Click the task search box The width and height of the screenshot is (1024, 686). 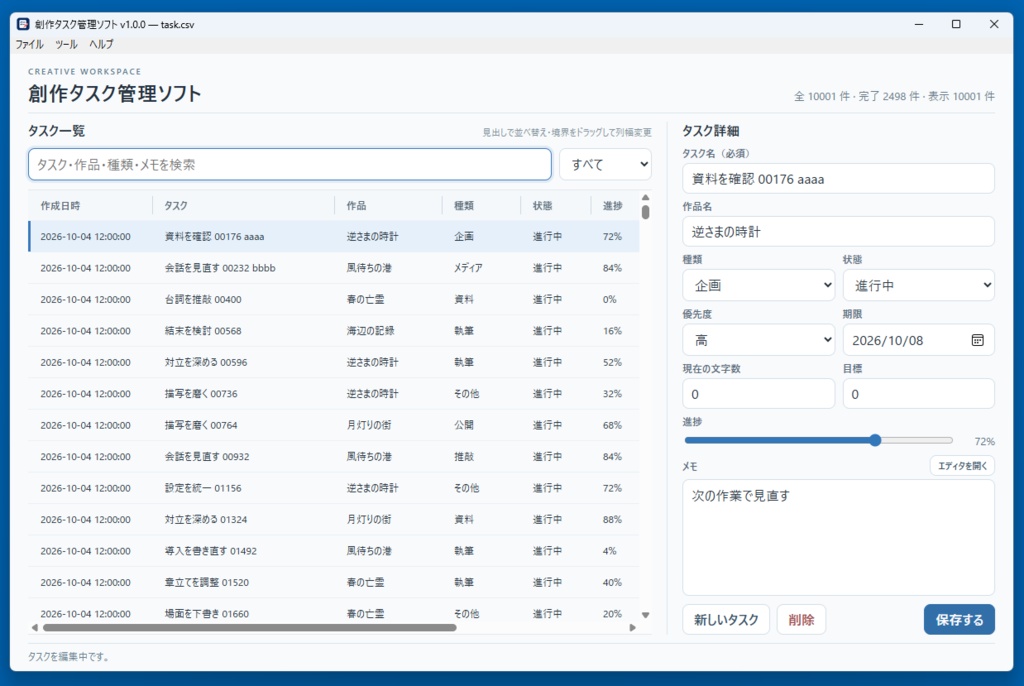[x=289, y=165]
